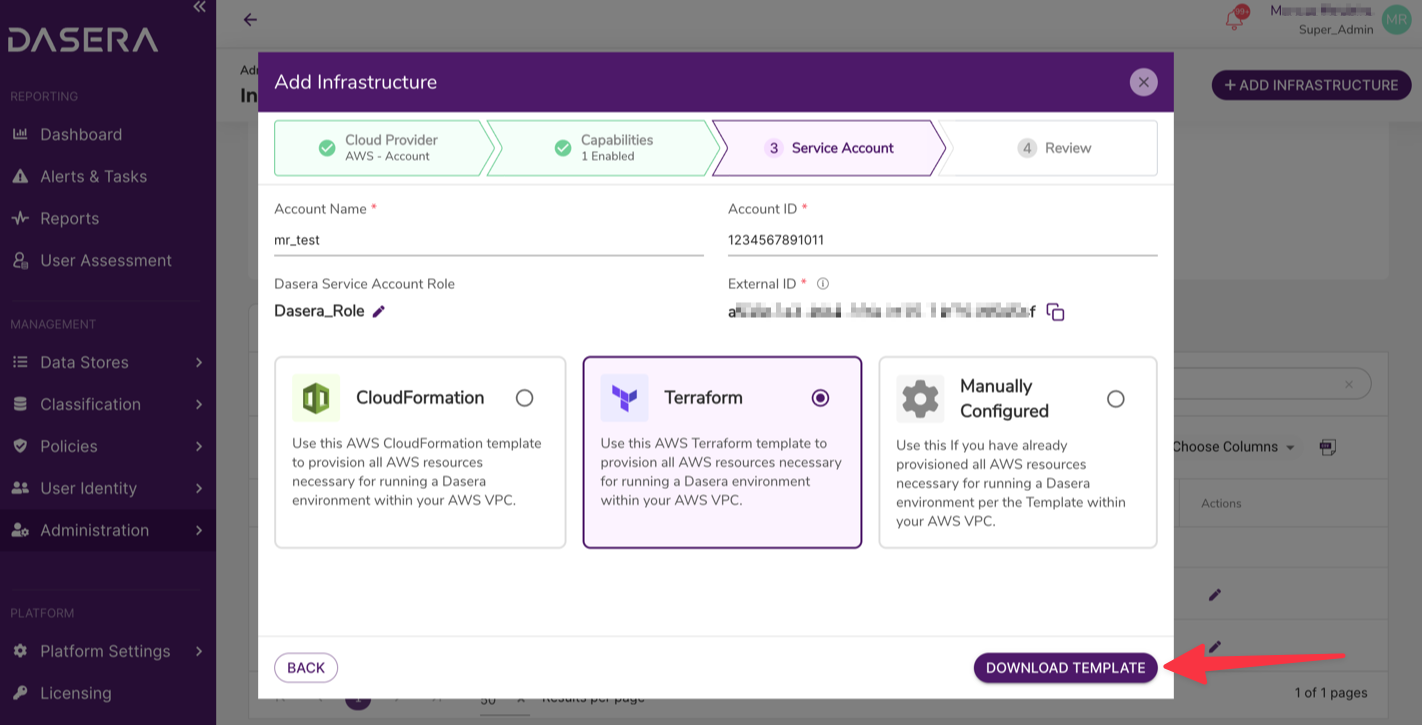Click the info icon next to External ID
Viewport: 1422px width, 725px height.
[822, 283]
